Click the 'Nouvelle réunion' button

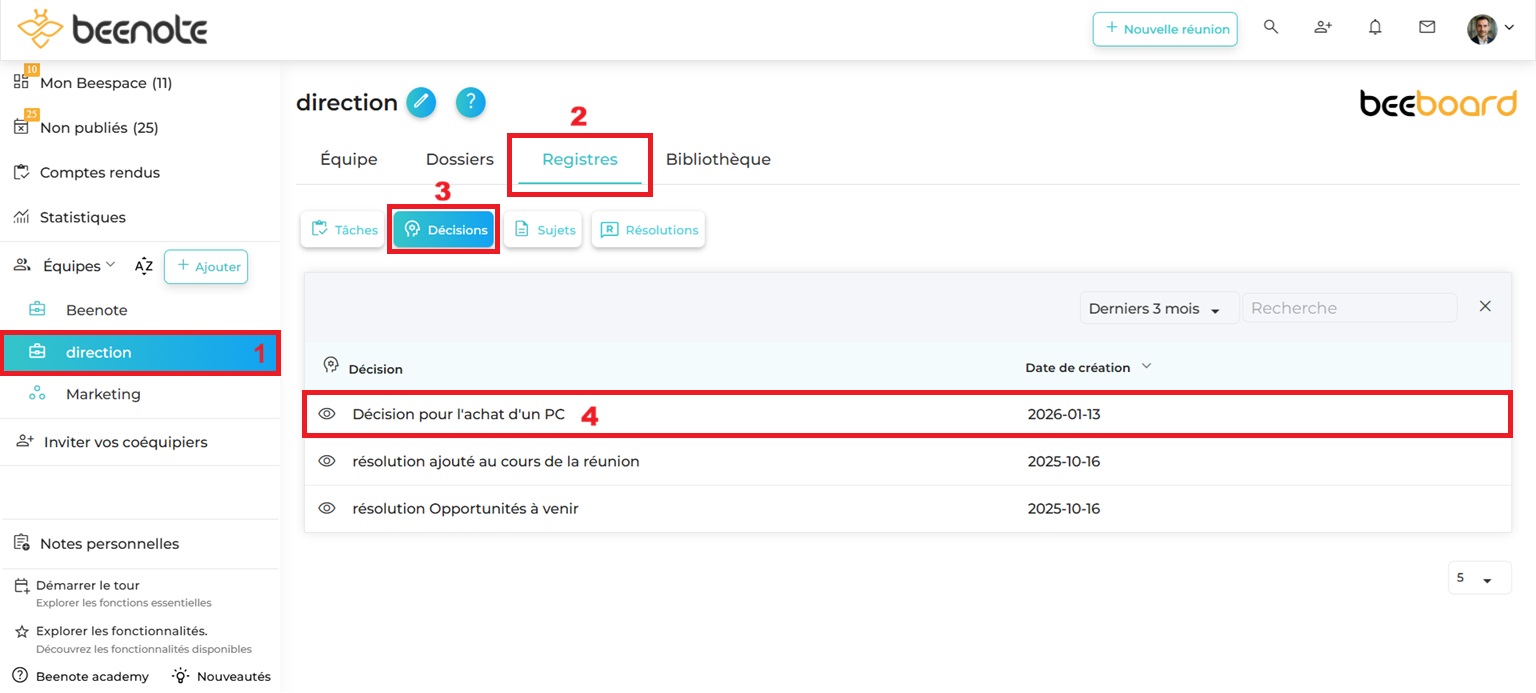[1165, 29]
